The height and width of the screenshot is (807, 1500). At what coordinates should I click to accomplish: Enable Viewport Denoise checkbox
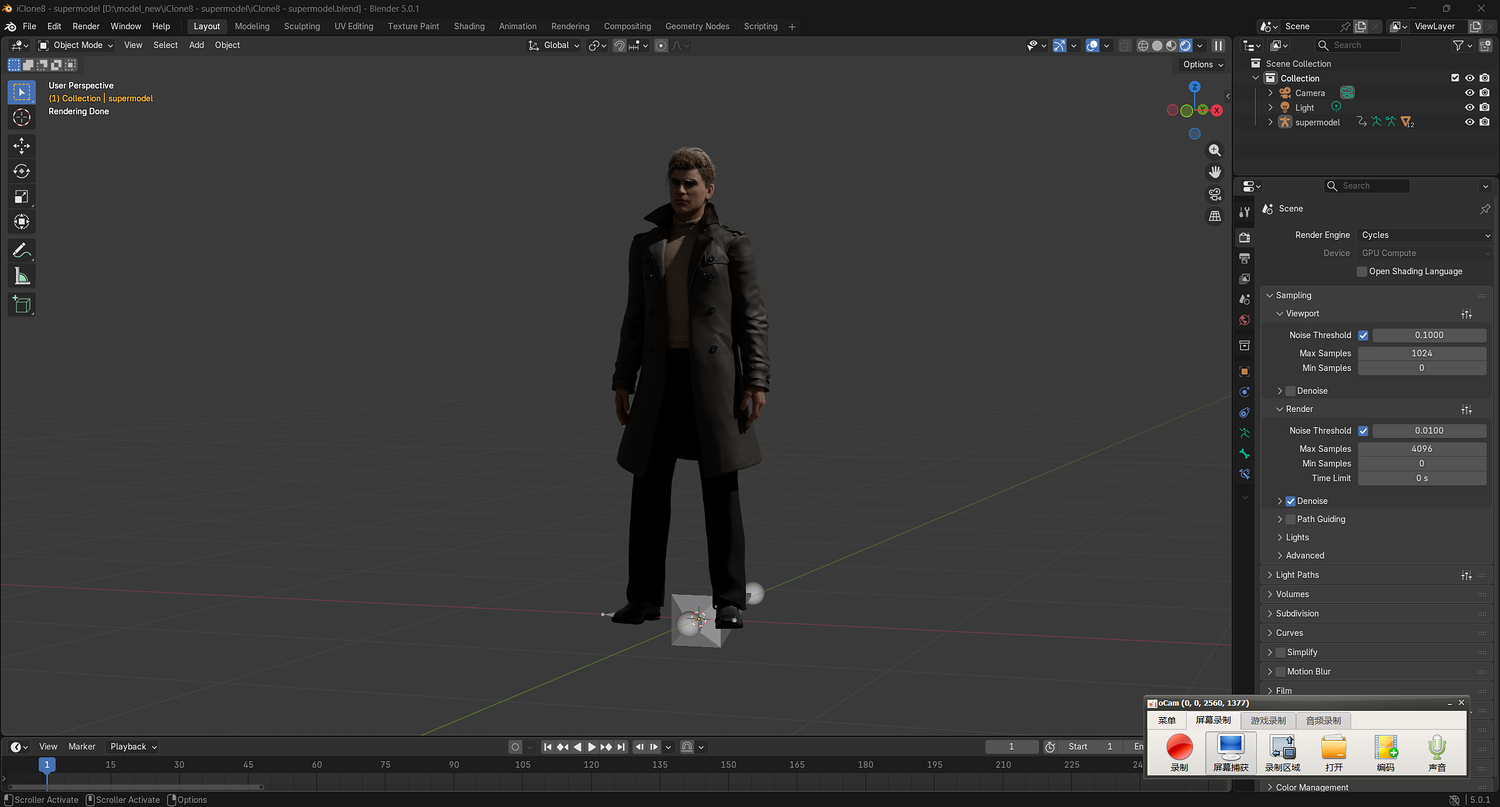tap(1290, 391)
